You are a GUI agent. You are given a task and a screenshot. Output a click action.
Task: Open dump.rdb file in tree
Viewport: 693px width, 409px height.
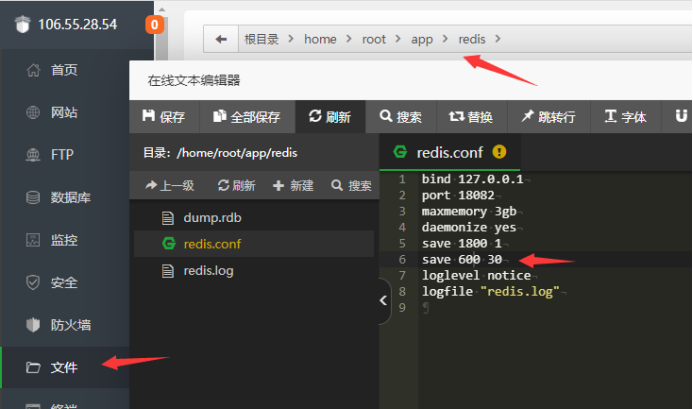coord(211,217)
